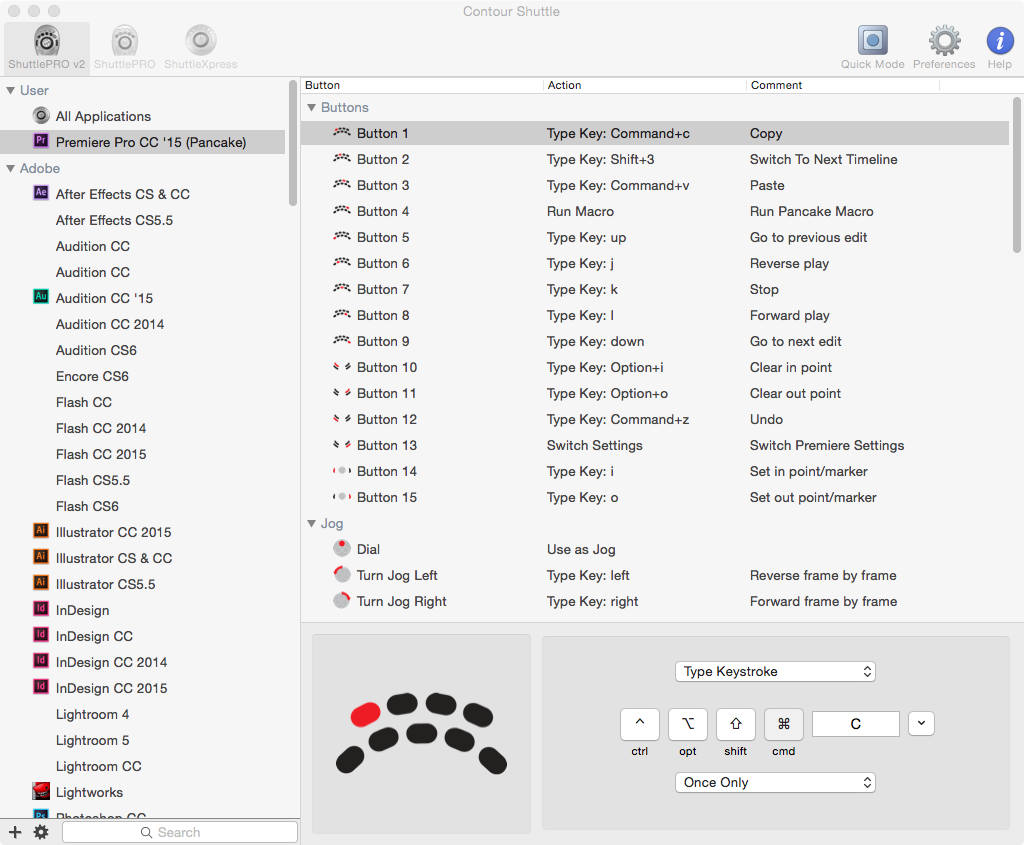Open the Preferences gear
The image size is (1024, 845).
(x=943, y=45)
